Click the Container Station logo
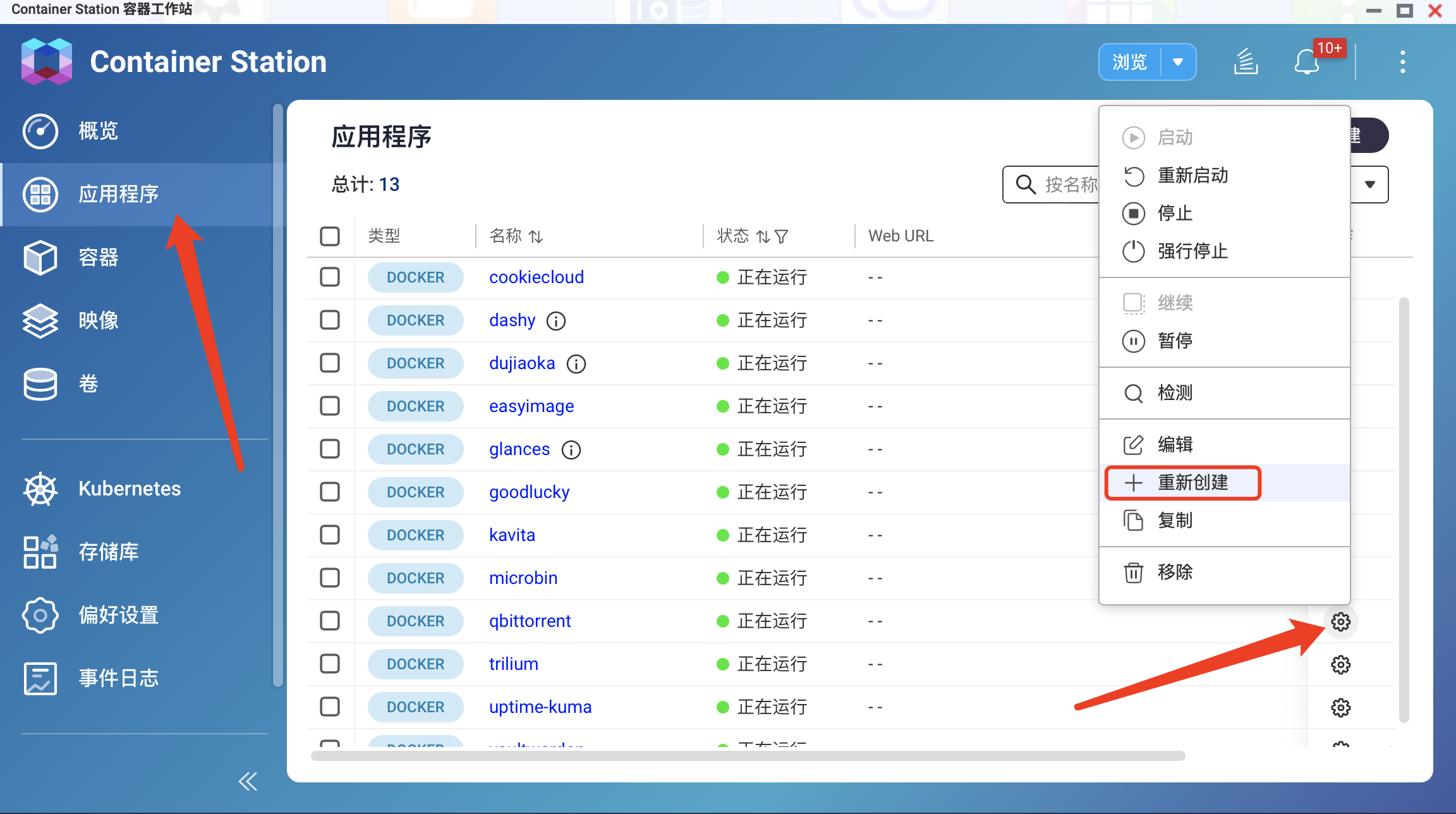This screenshot has width=1456, height=814. (x=47, y=61)
